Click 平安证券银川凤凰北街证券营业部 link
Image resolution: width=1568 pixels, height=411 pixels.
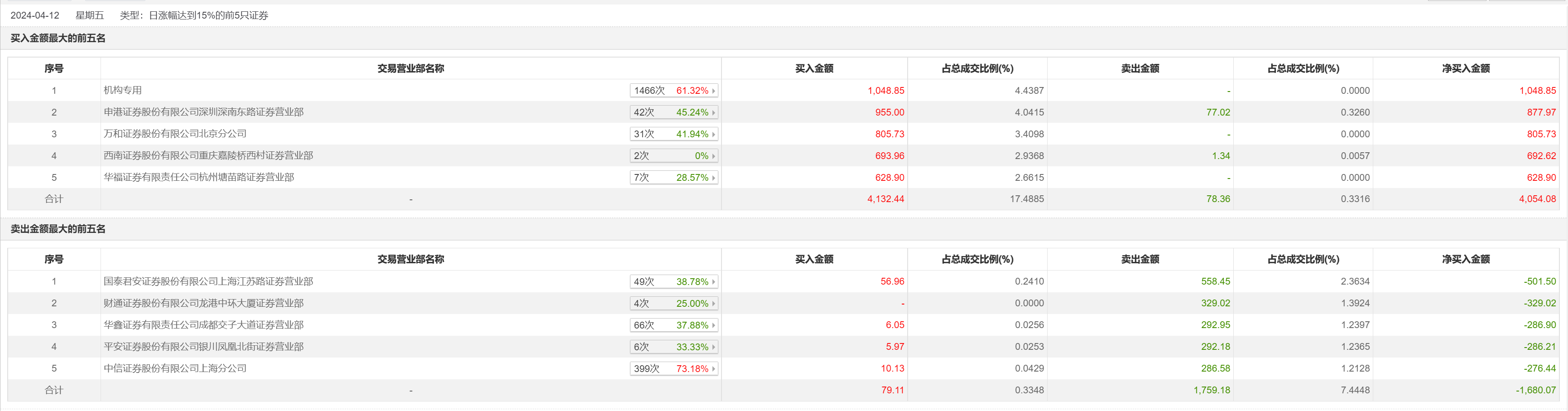[x=203, y=347]
